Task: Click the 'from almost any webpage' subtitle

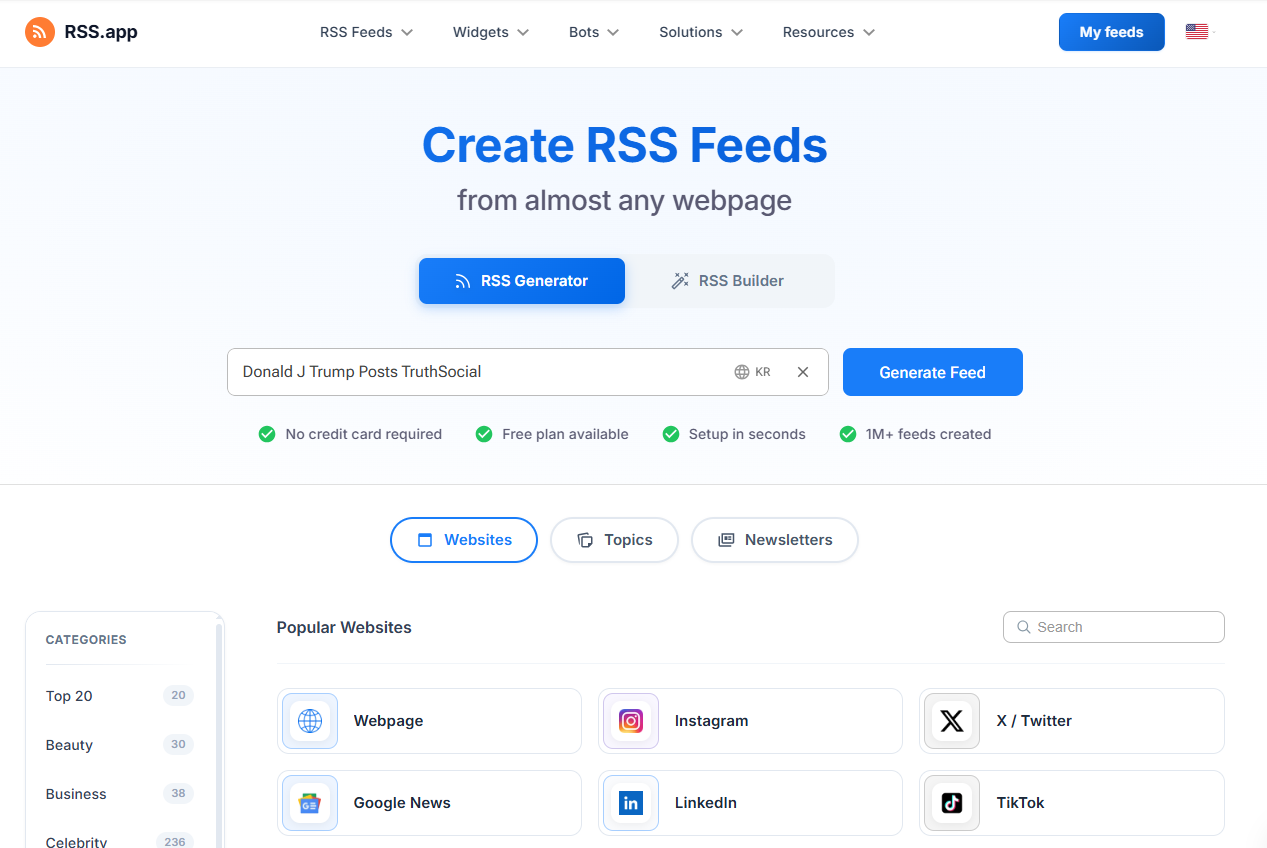Action: click(x=625, y=200)
